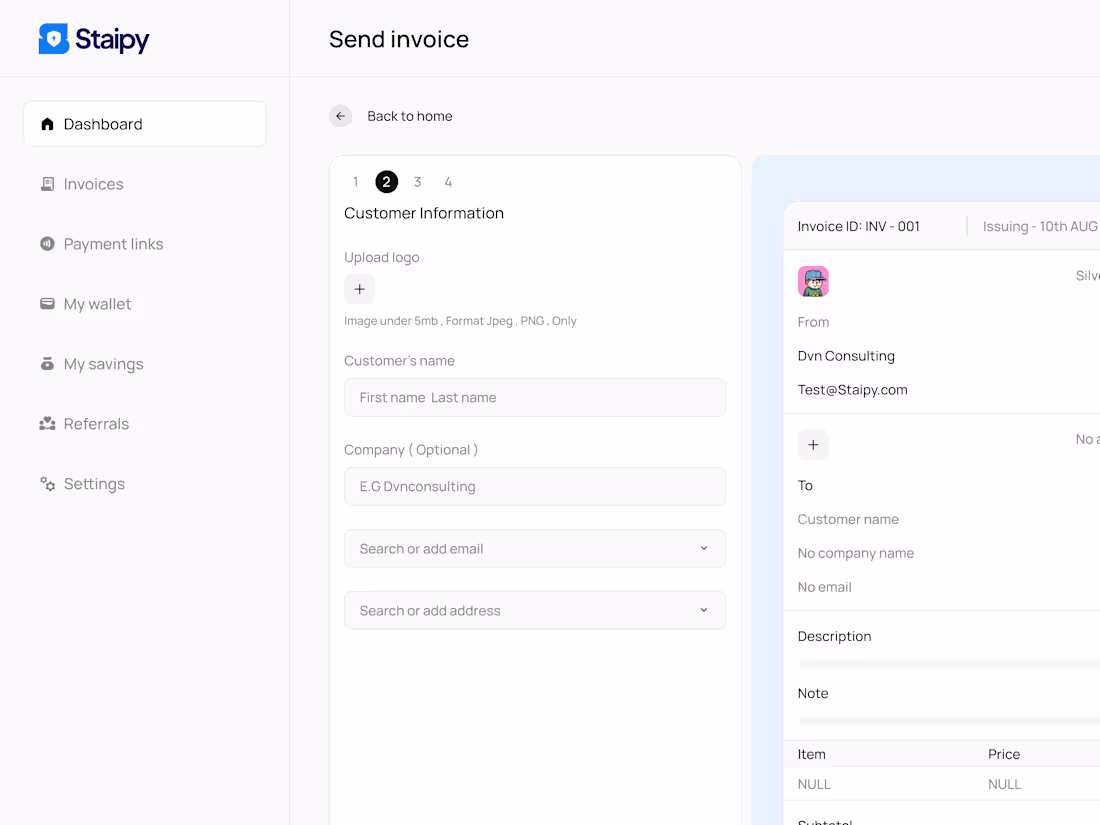Screen dimensions: 1100x825
Task: Click the plus icon under Upload logo
Action: coord(359,288)
